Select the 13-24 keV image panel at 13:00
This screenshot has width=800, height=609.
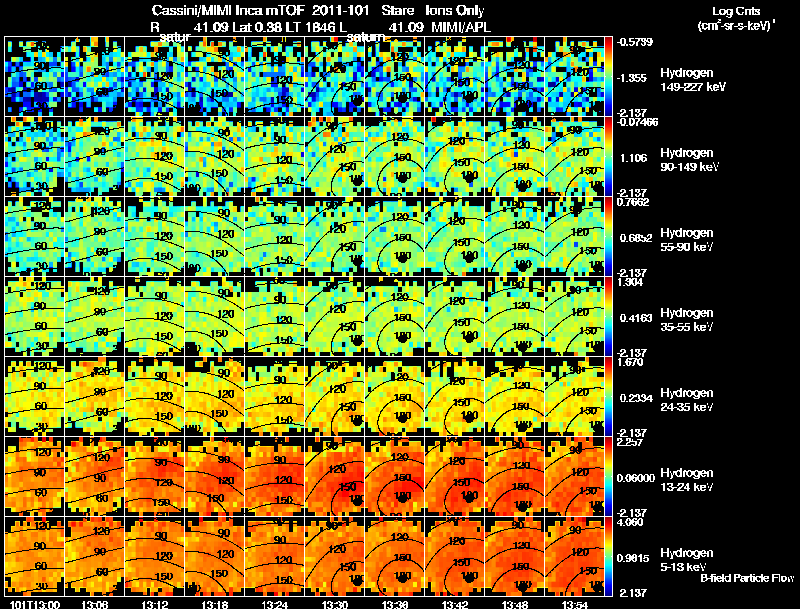point(34,476)
